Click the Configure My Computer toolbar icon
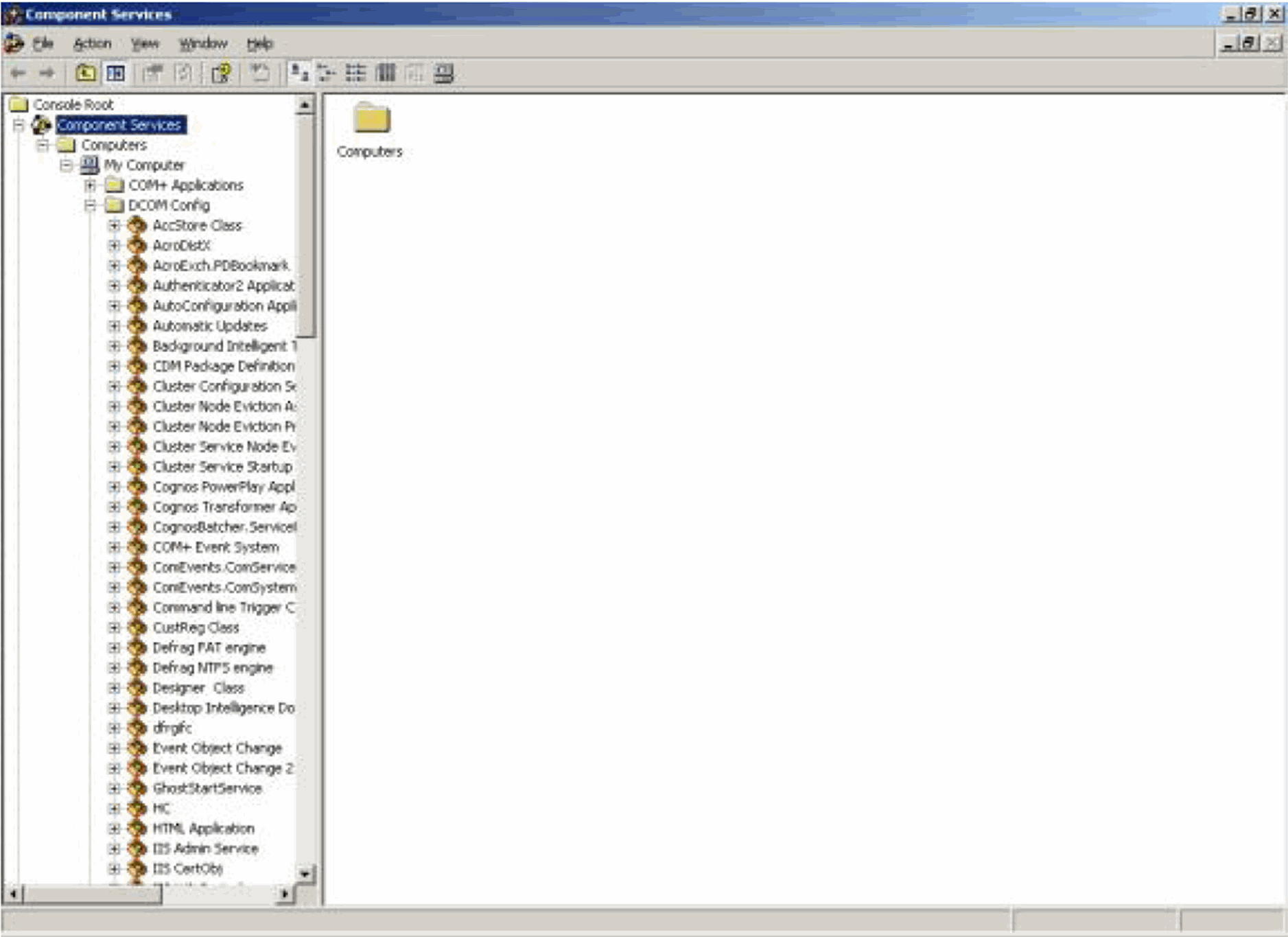Viewport: 1288px width, 937px height. click(444, 73)
